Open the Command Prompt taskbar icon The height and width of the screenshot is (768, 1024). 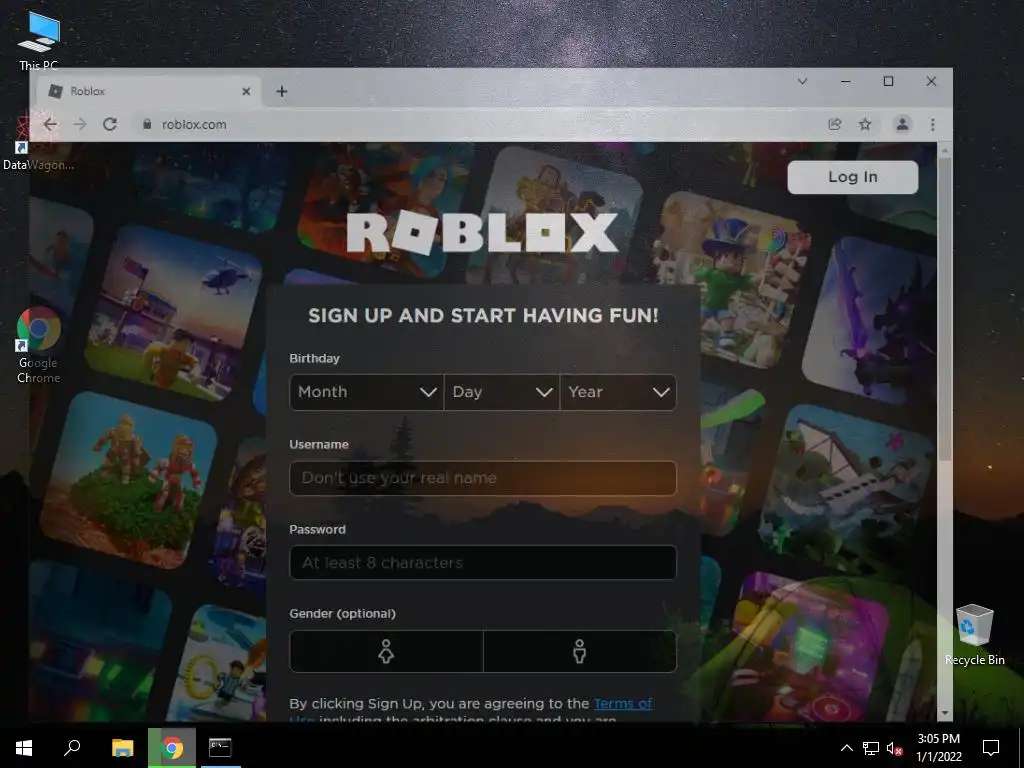[x=220, y=748]
